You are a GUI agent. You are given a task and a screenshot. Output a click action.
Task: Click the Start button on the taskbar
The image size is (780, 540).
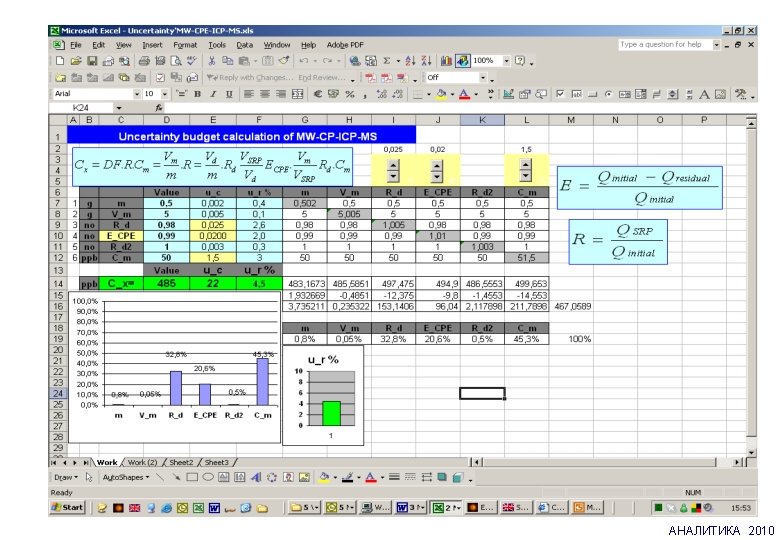[x=68, y=508]
